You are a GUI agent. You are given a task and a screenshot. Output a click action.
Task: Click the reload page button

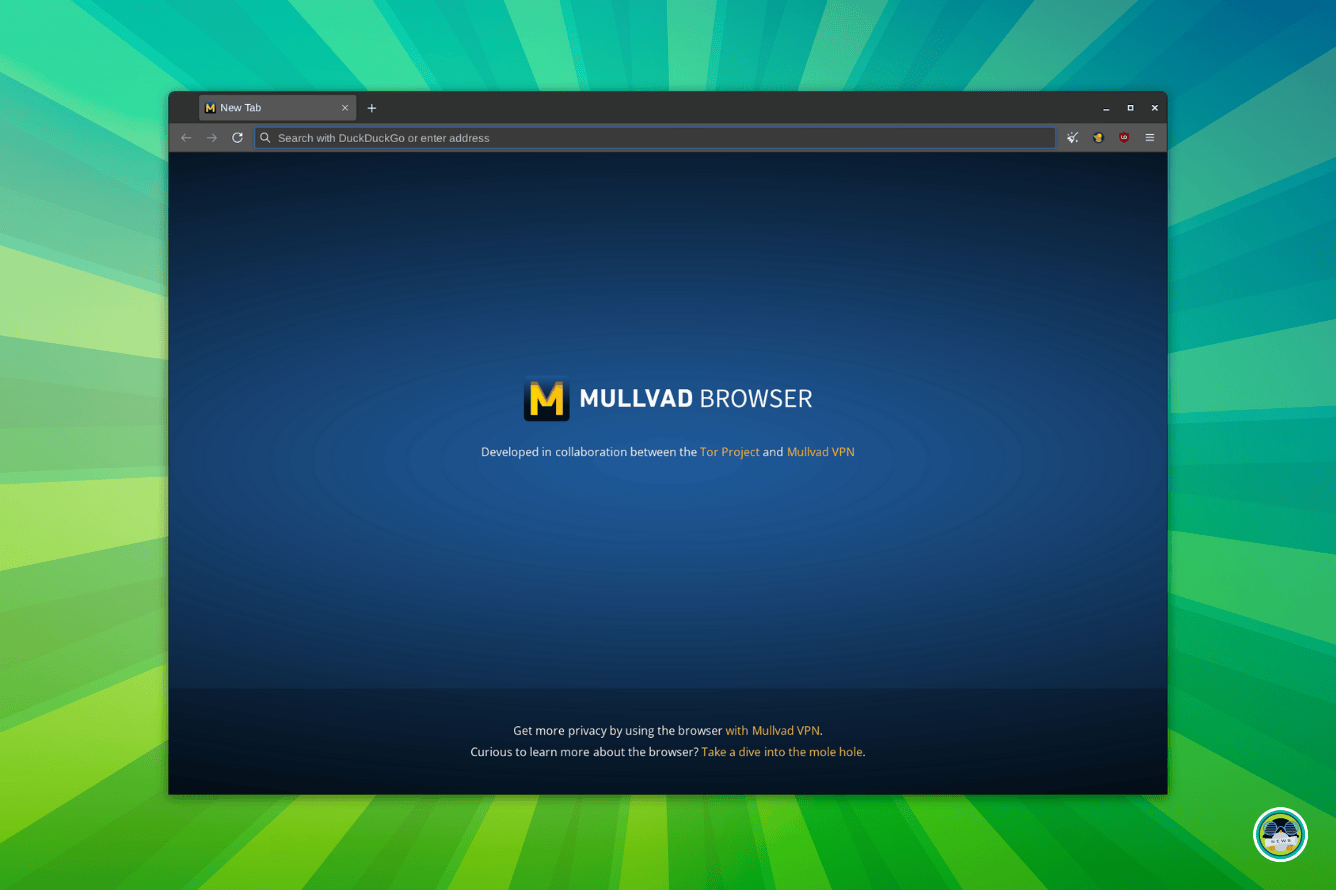[x=237, y=138]
